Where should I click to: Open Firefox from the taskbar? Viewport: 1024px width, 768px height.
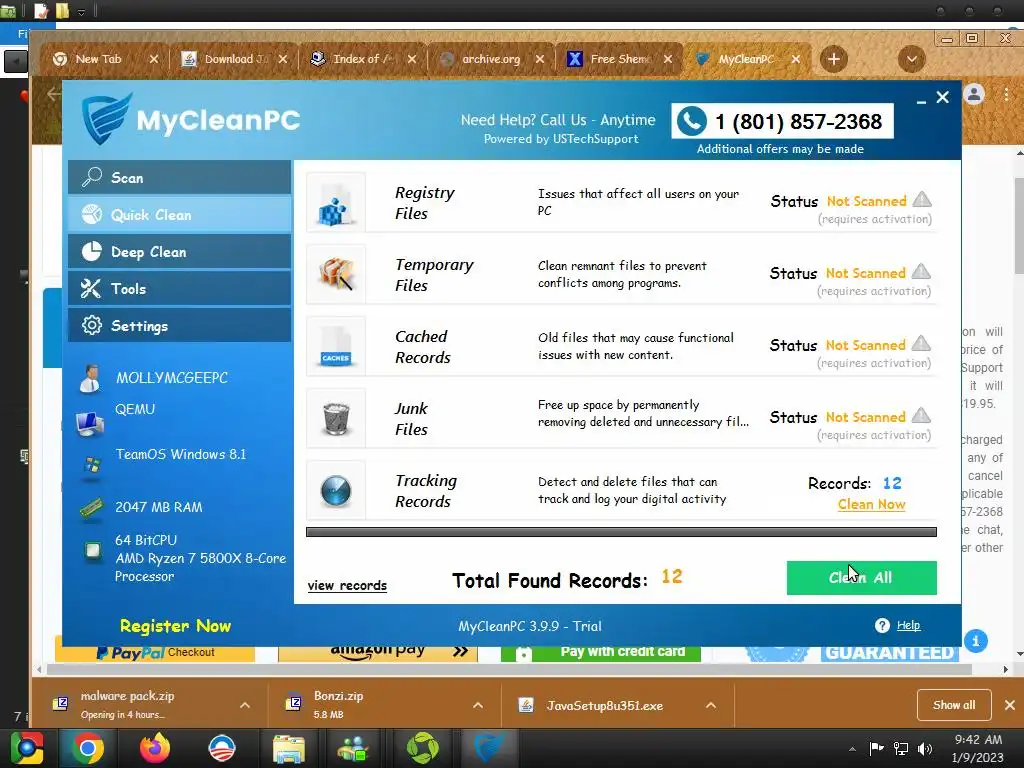pos(155,748)
